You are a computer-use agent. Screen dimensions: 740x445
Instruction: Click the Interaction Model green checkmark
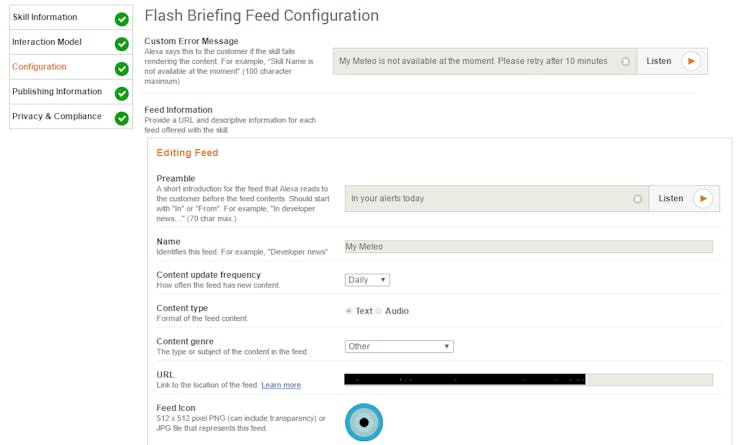pyautogui.click(x=122, y=44)
